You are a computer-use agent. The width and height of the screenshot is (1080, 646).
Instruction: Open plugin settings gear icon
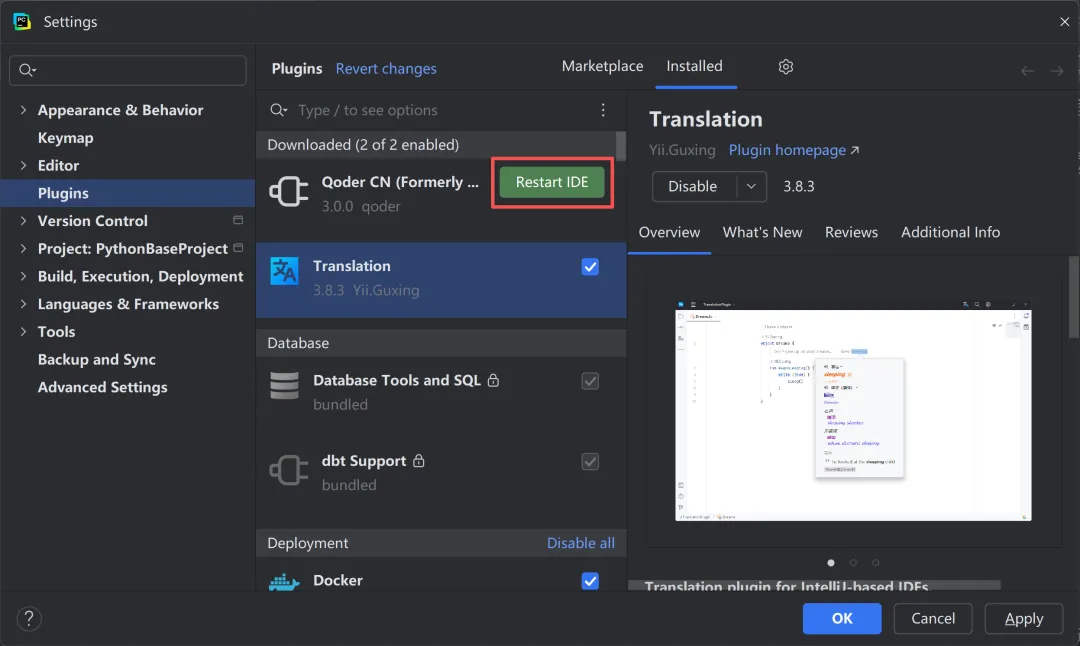[786, 67]
